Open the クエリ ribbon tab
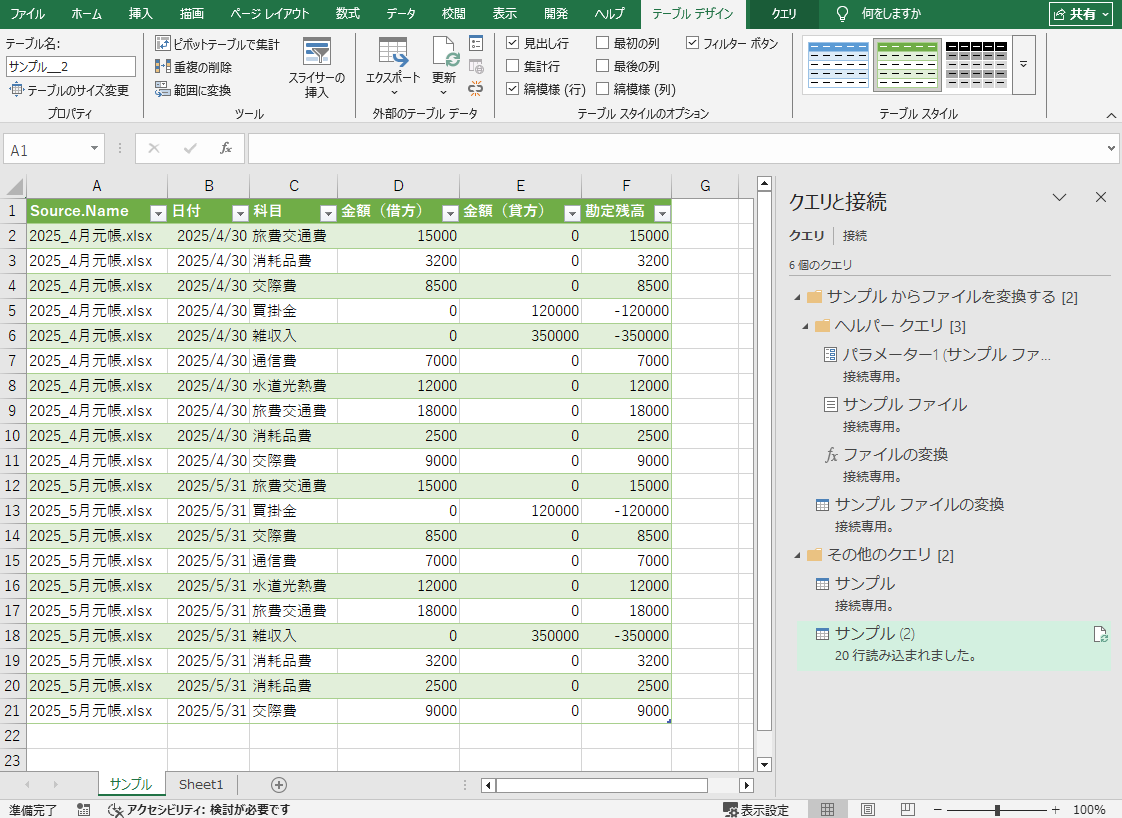Viewport: 1122px width, 818px height. click(784, 14)
